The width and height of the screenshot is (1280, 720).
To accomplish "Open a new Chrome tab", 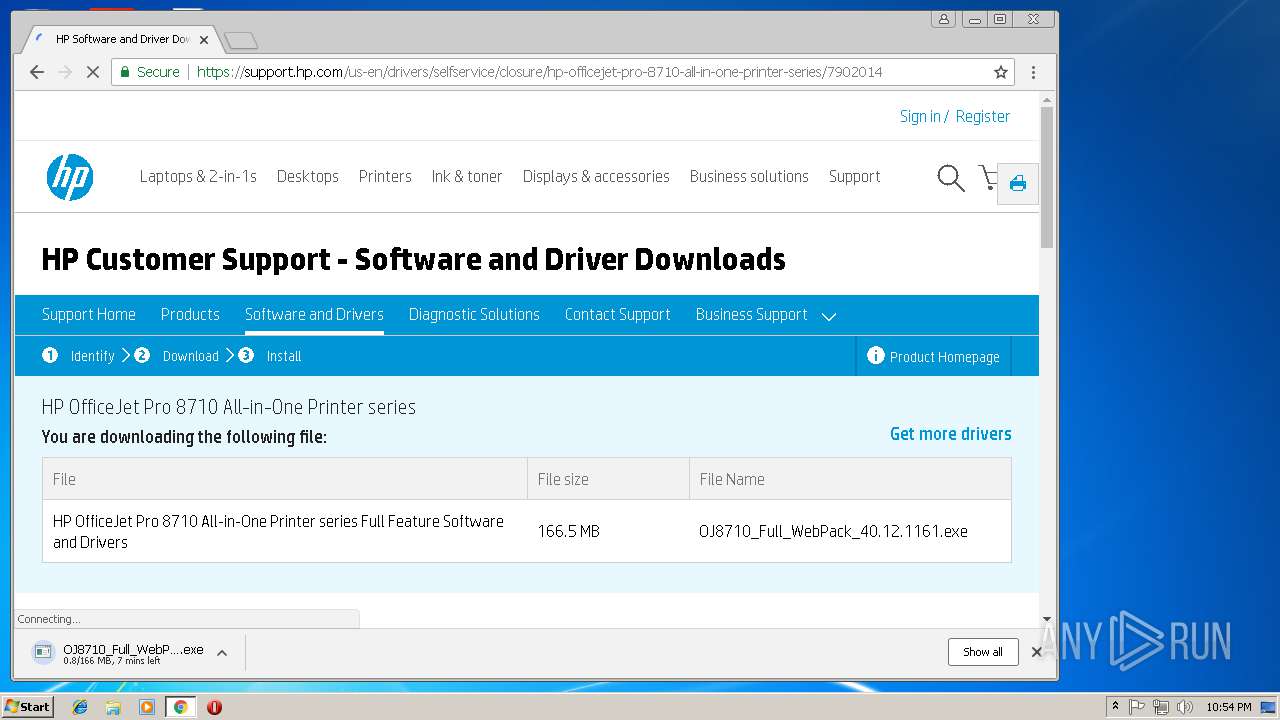I will click(241, 40).
